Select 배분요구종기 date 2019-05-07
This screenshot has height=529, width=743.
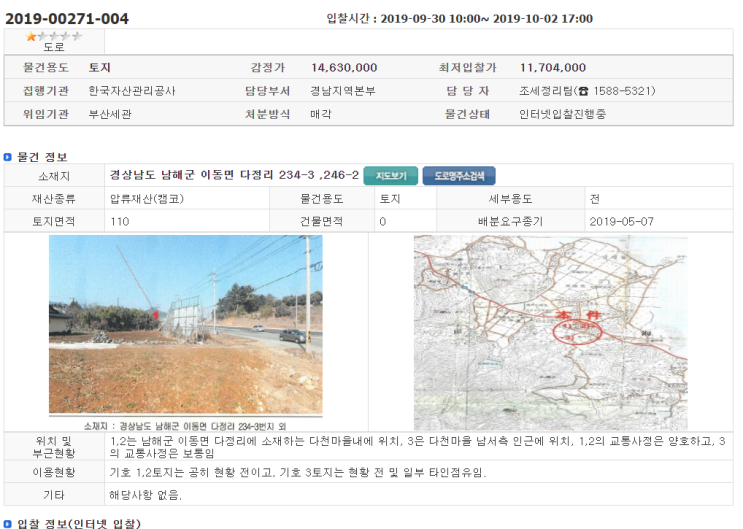click(621, 221)
